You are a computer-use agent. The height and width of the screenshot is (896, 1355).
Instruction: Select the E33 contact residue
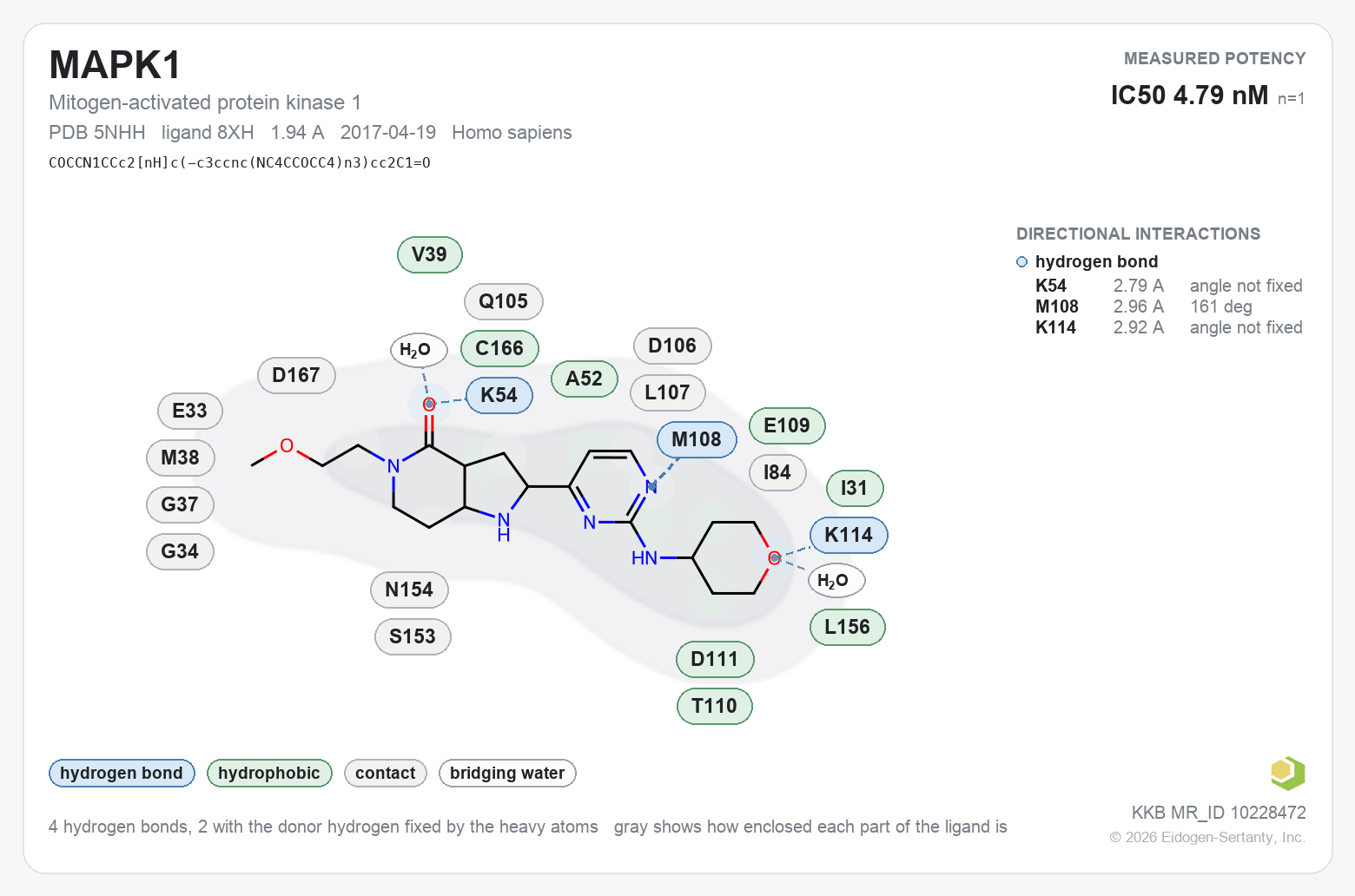[190, 412]
